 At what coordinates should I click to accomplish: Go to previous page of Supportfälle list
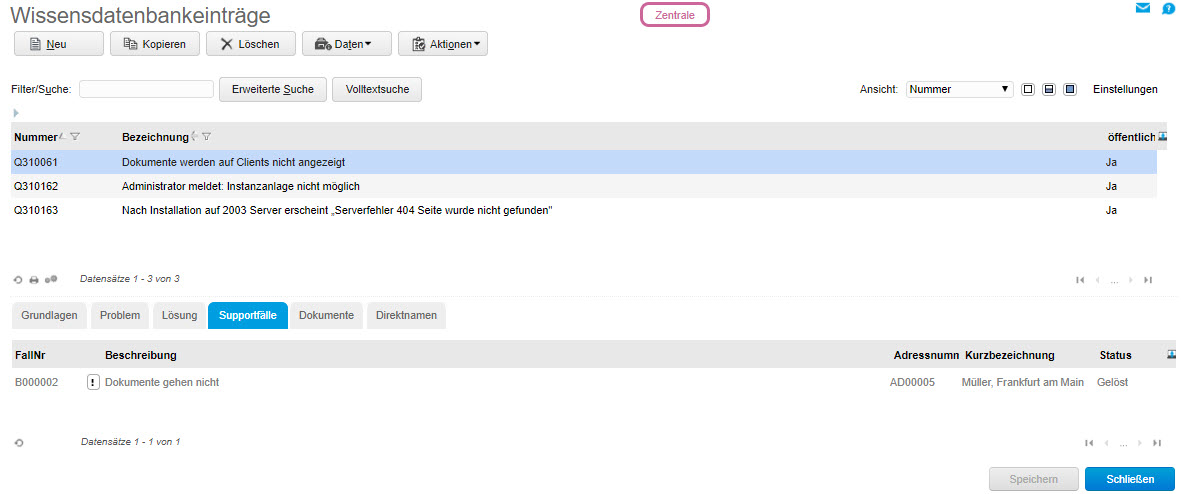pos(1106,444)
